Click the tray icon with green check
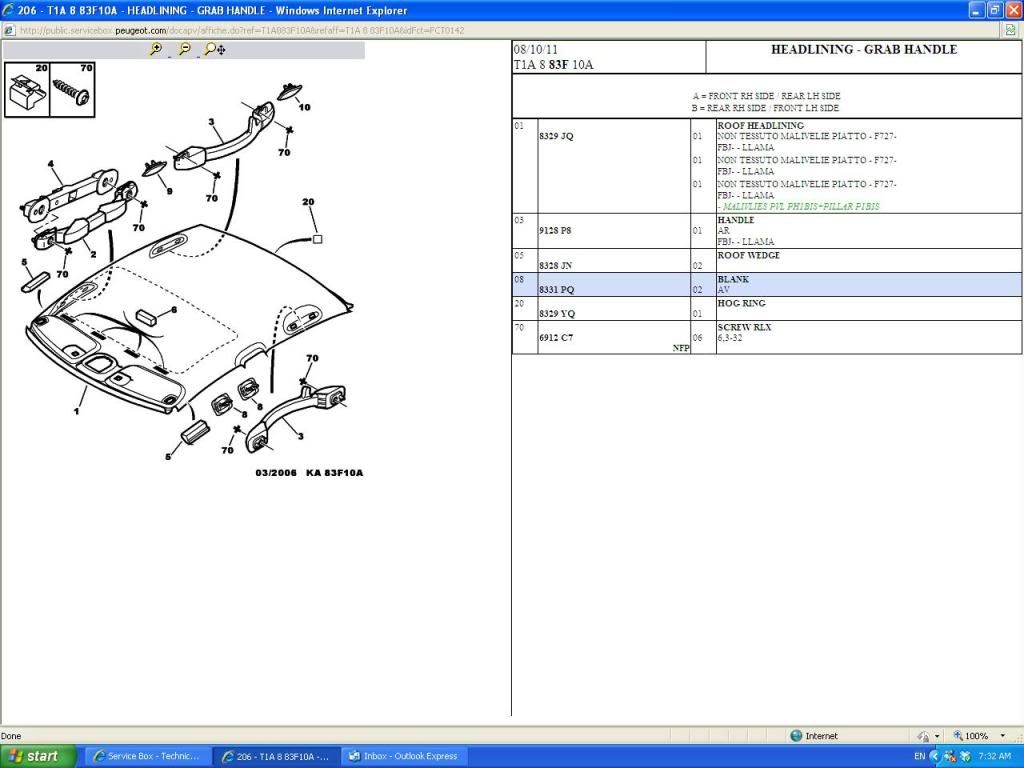 coord(965,756)
